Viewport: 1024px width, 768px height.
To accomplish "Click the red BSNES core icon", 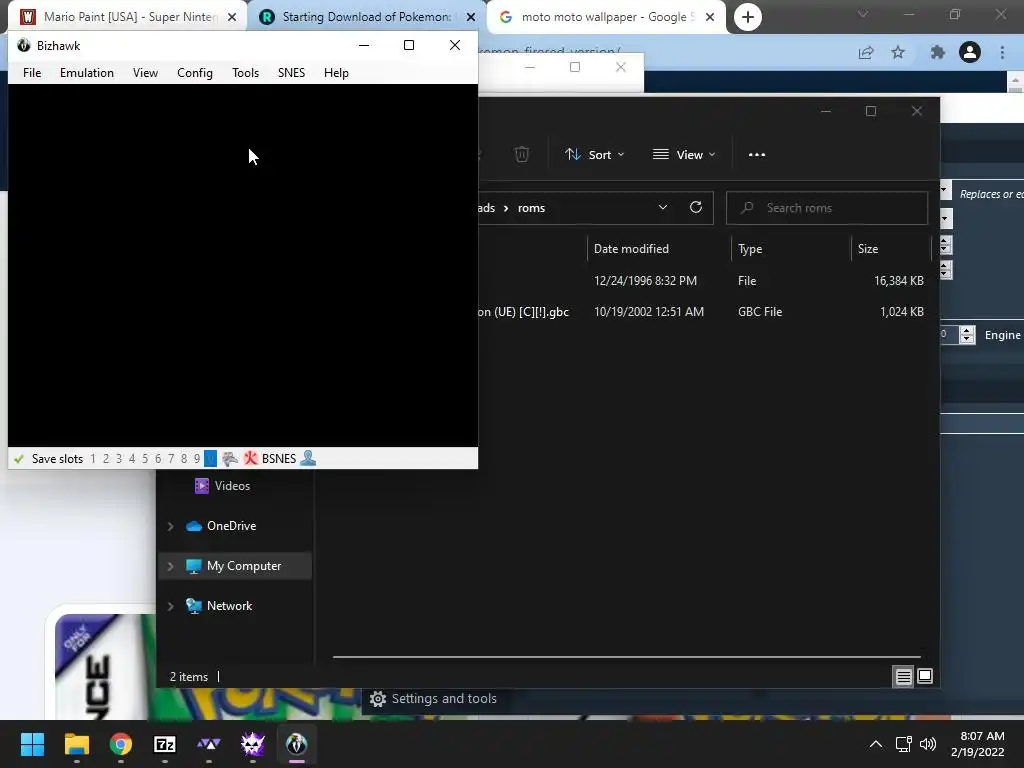I will click(251, 458).
